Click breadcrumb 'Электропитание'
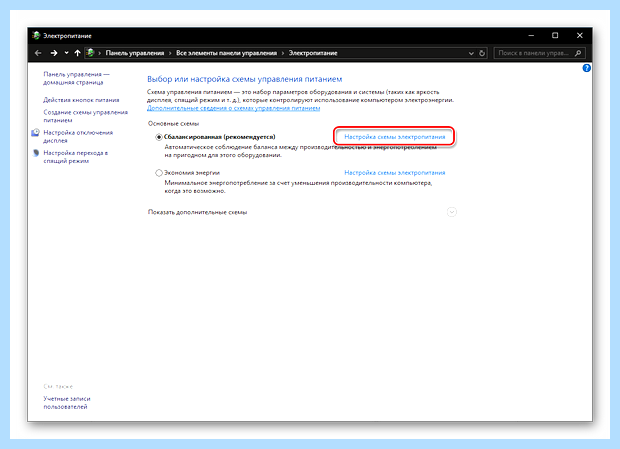620x449 pixels. click(x=313, y=53)
